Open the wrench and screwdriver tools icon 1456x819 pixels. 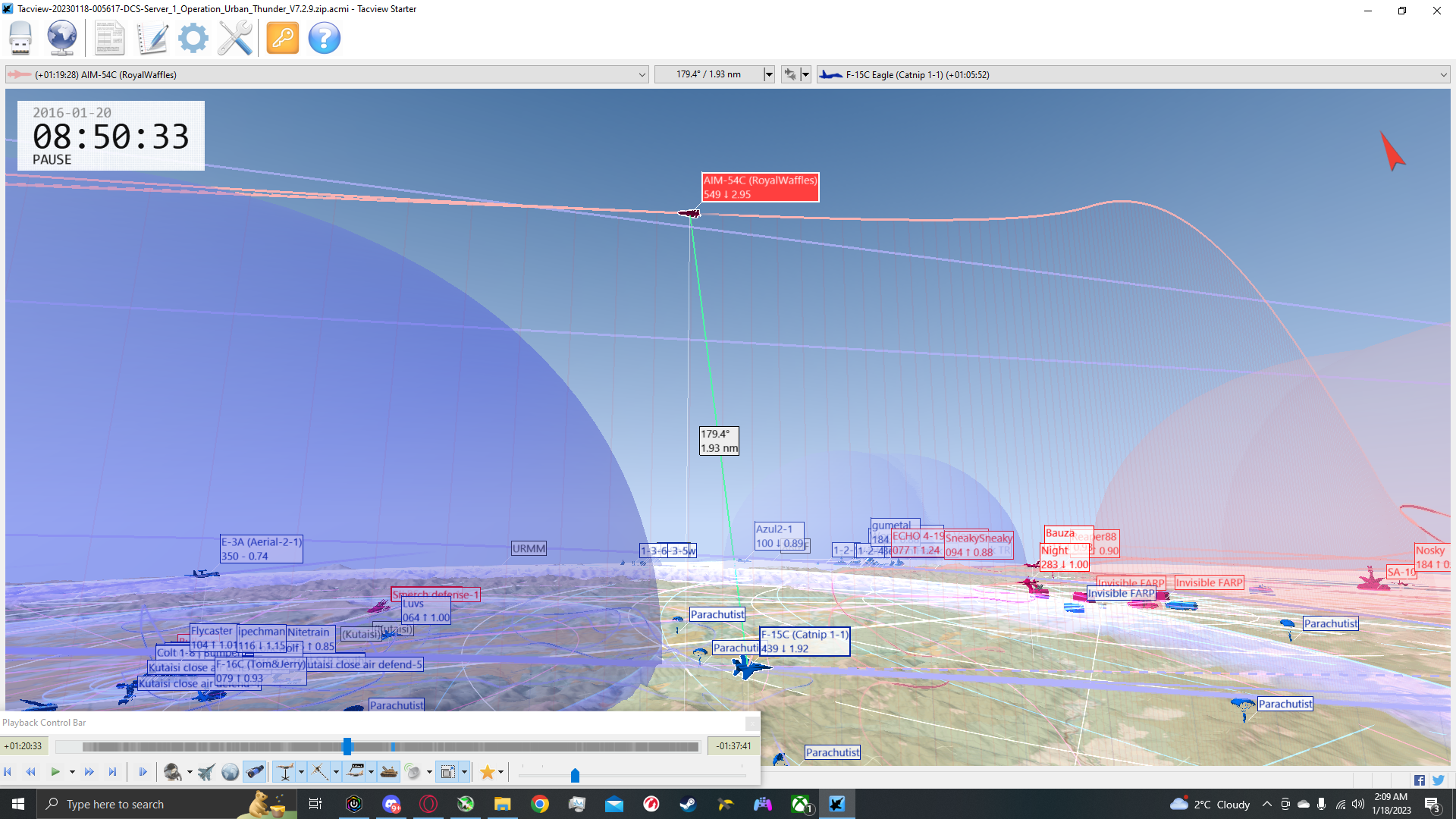[x=235, y=38]
